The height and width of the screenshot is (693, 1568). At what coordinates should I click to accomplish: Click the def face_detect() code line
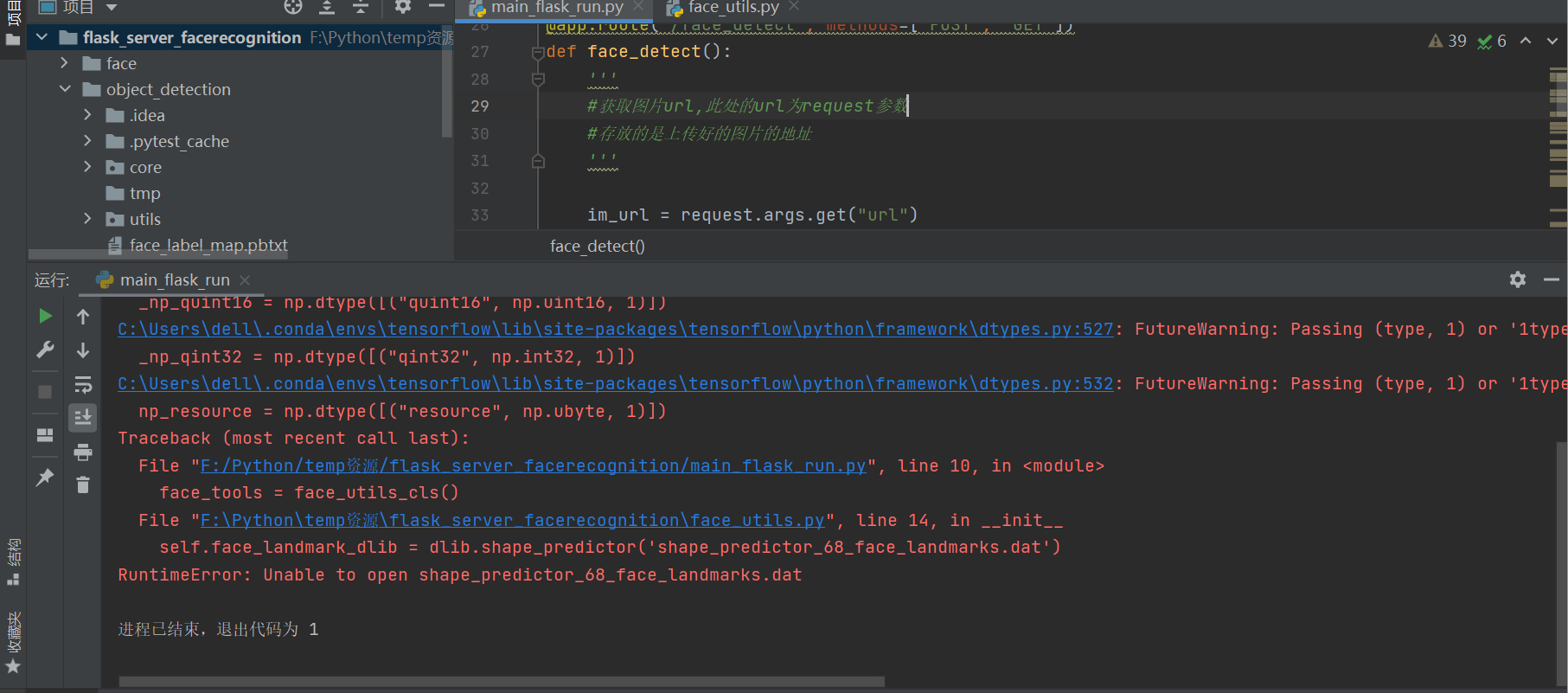pyautogui.click(x=639, y=52)
